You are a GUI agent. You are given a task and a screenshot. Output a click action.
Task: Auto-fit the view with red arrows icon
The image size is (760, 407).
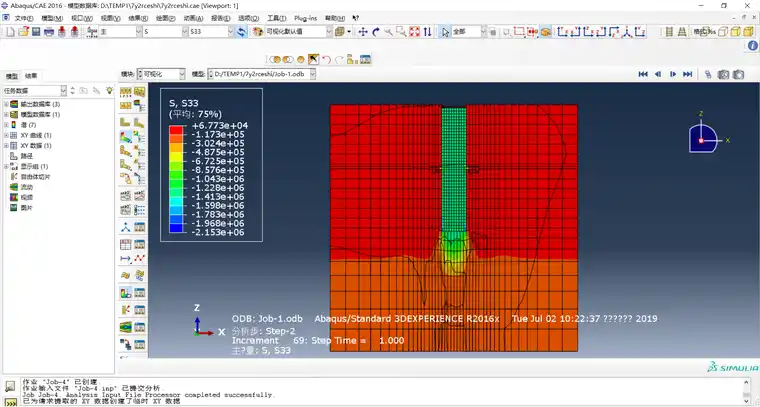pyautogui.click(x=414, y=32)
